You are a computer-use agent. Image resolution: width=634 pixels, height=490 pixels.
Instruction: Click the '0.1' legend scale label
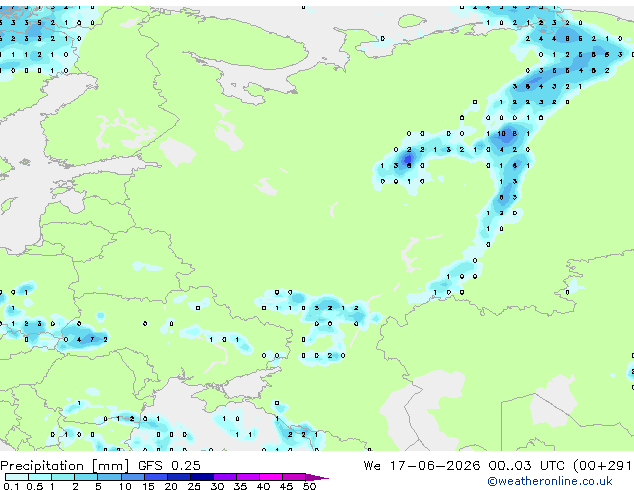(11, 486)
